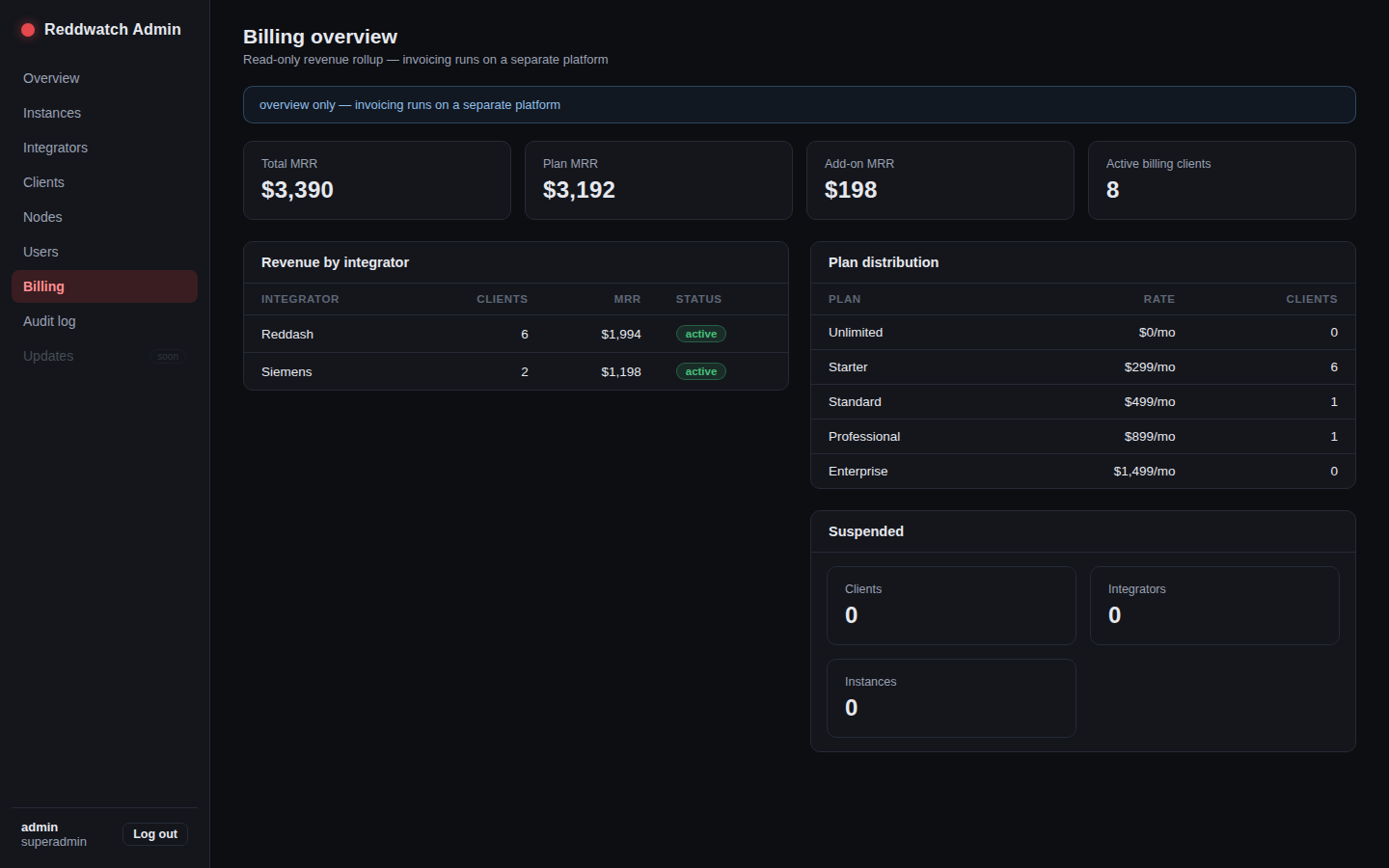Click the superadmin role label
Screen dimensions: 1389x868
click(54, 842)
